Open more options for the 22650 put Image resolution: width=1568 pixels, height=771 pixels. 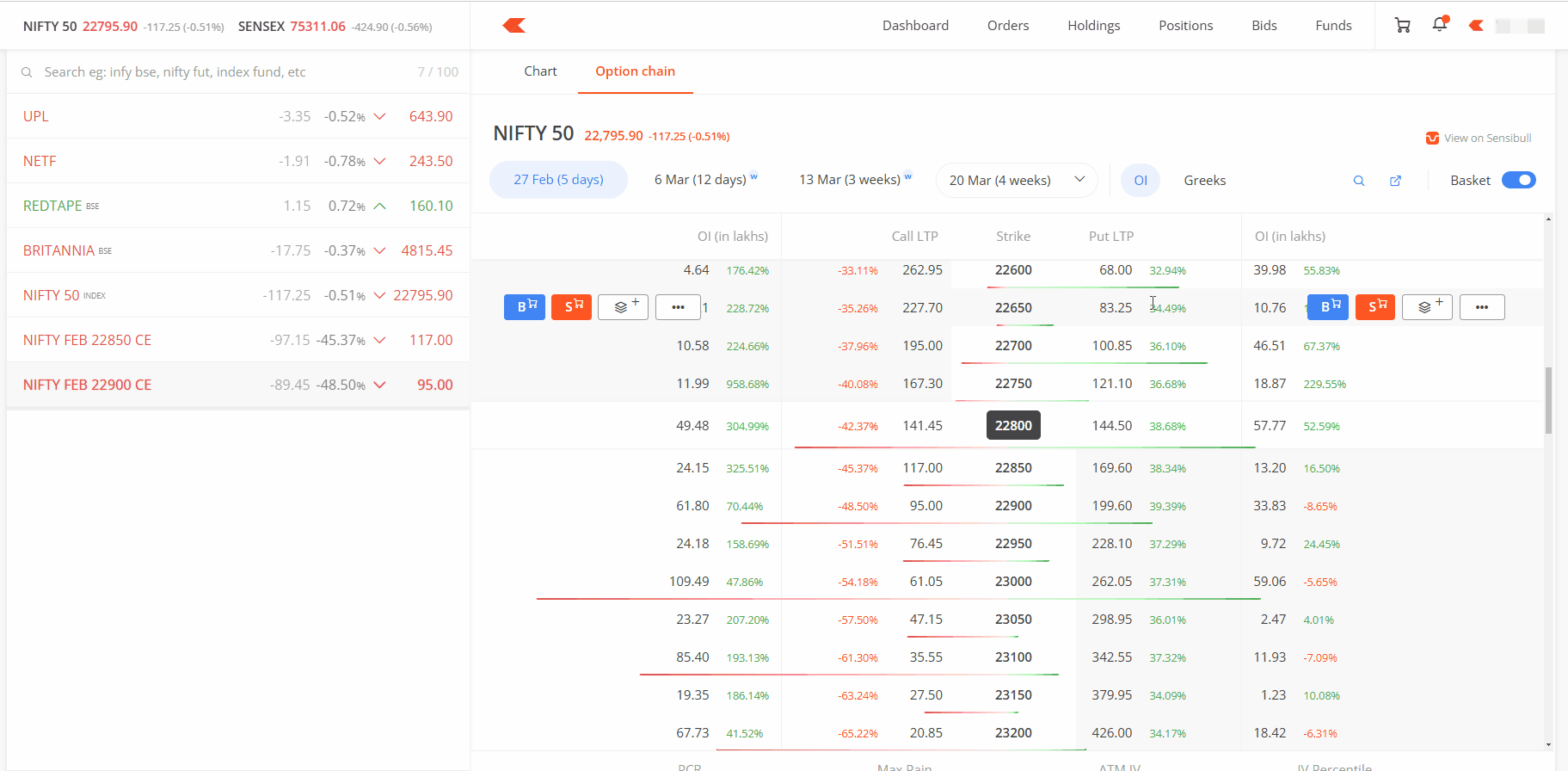pyautogui.click(x=1482, y=307)
